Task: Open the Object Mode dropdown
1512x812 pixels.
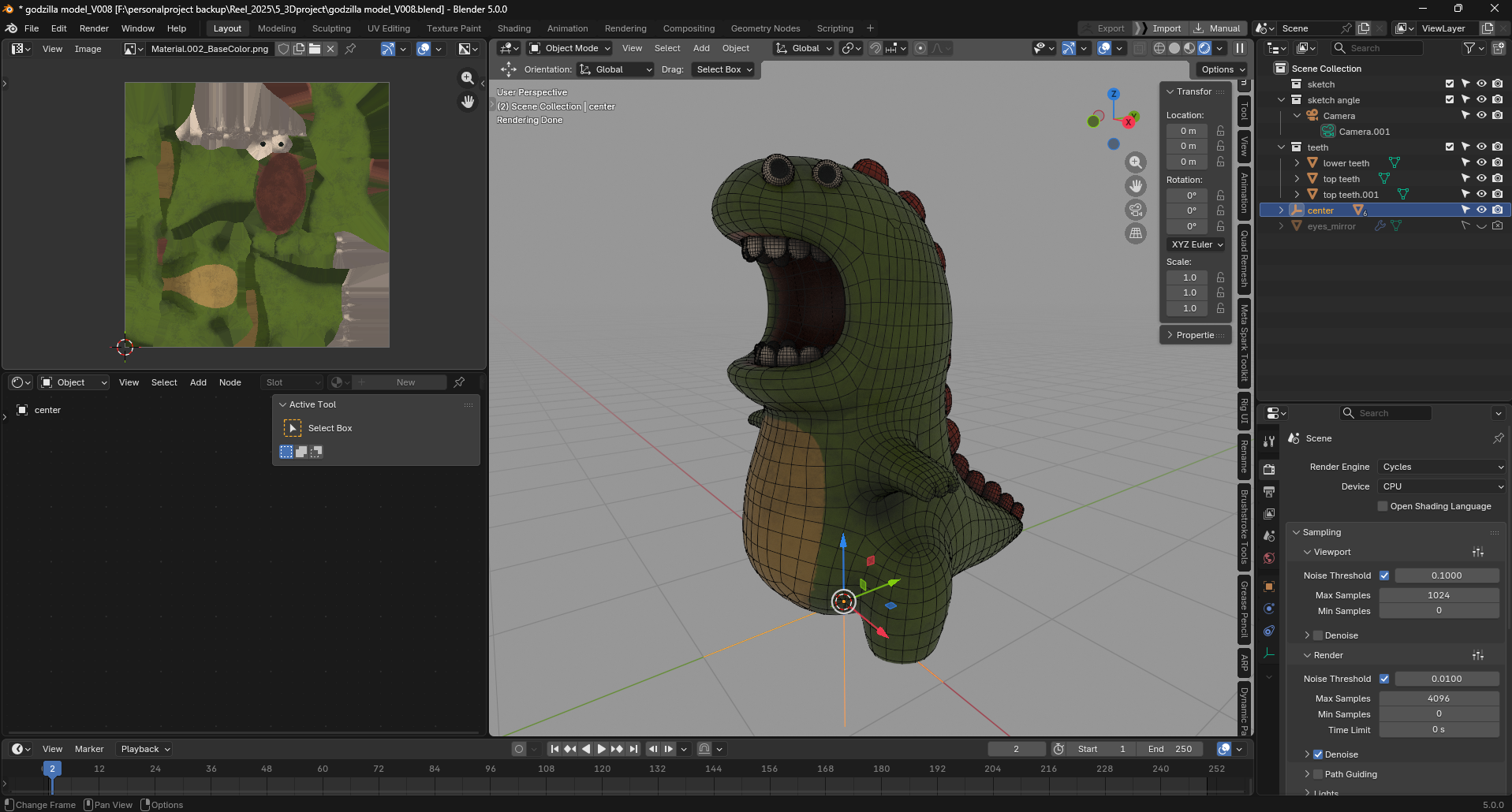Action: point(570,48)
